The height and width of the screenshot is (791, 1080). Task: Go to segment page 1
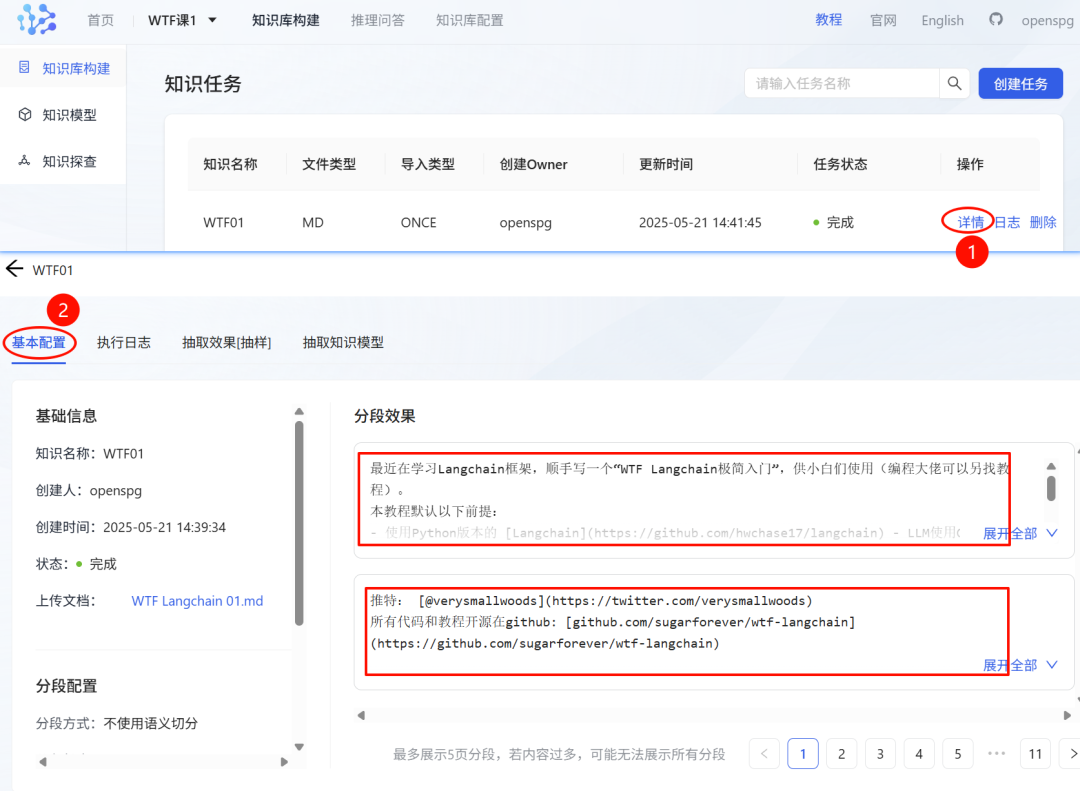click(802, 754)
